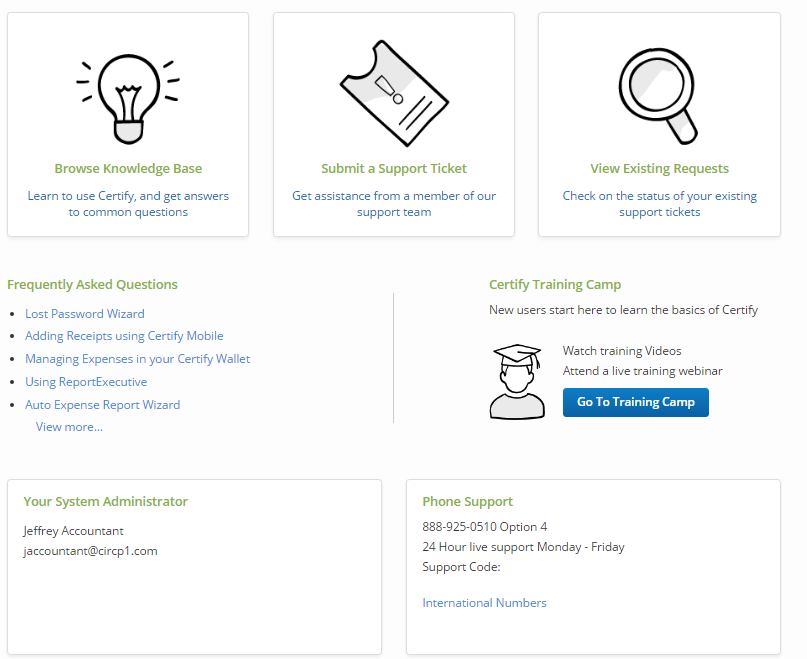
Task: Click 'Get assistance from a member' description
Action: pos(394,204)
